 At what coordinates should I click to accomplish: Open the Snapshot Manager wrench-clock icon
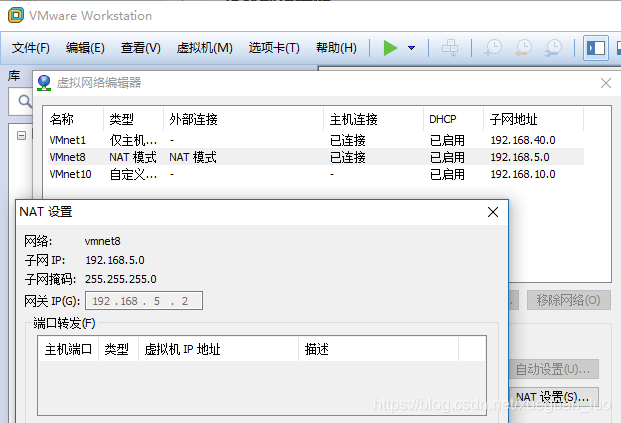(553, 48)
